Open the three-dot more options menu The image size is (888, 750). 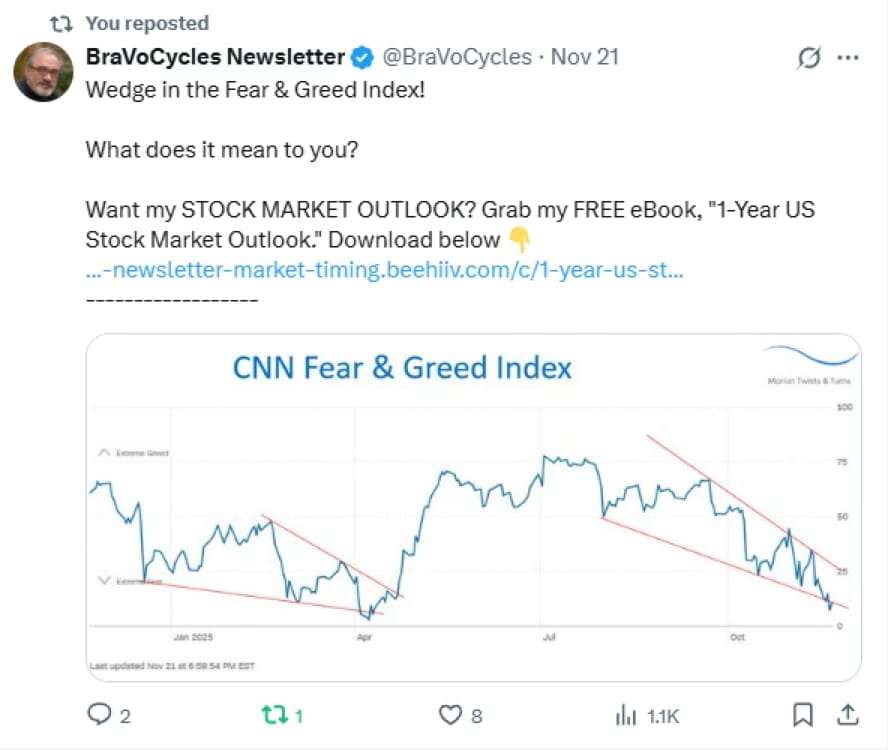pos(847,58)
